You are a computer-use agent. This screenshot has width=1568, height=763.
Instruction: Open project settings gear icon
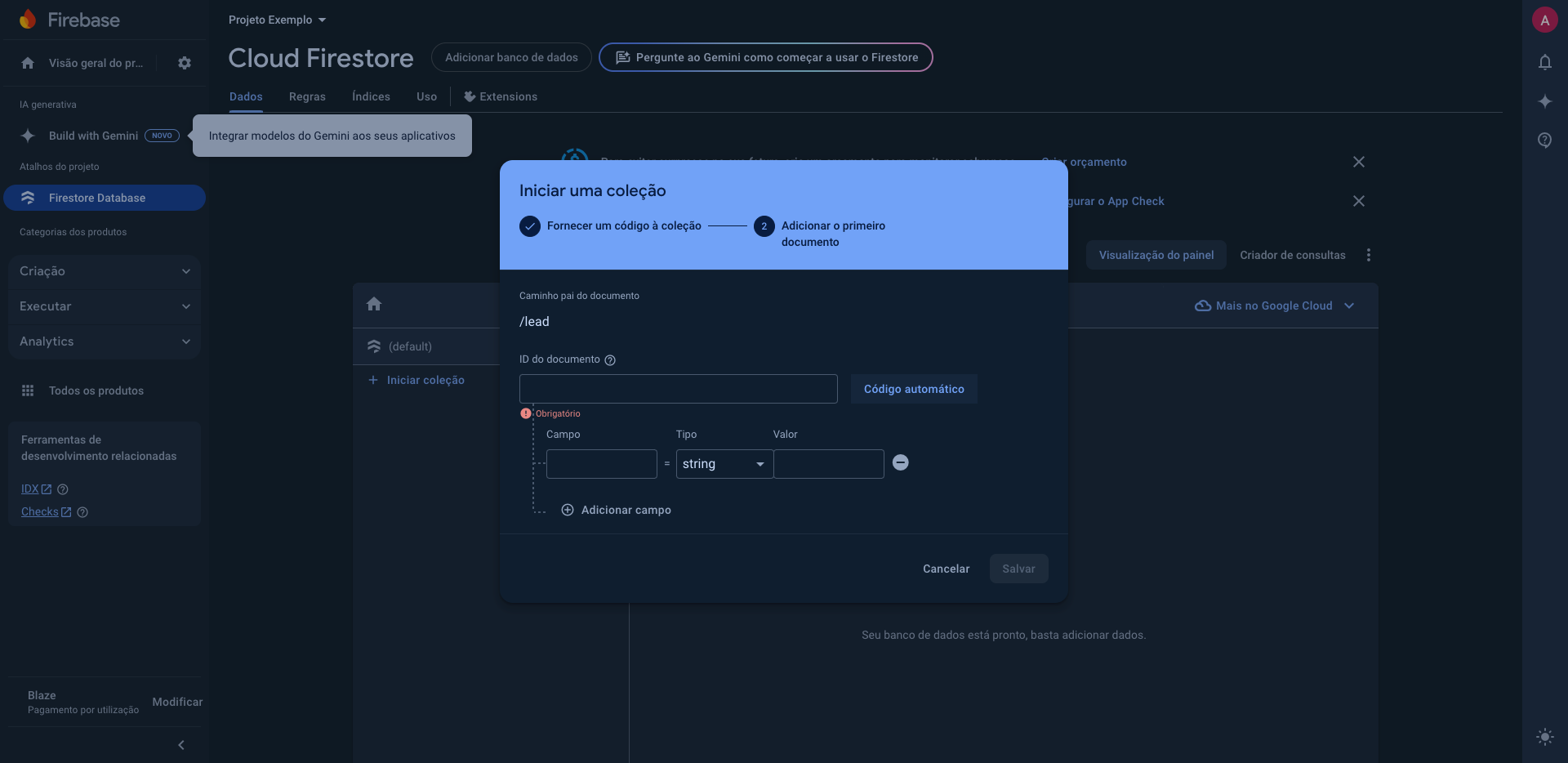(185, 63)
